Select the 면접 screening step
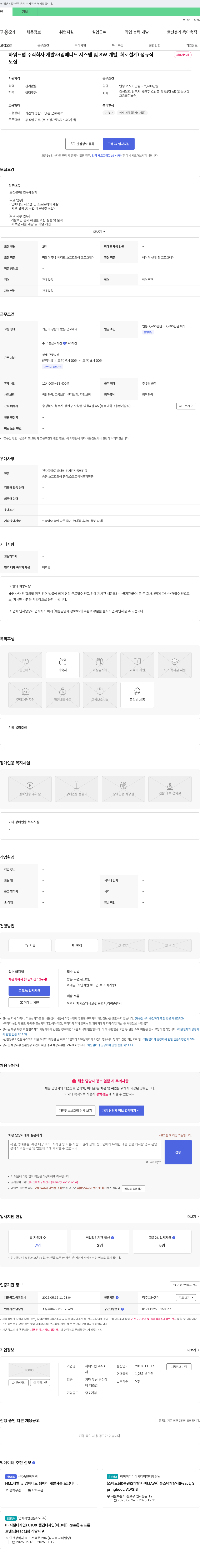The width and height of the screenshot is (200, 1568). click(x=77, y=945)
